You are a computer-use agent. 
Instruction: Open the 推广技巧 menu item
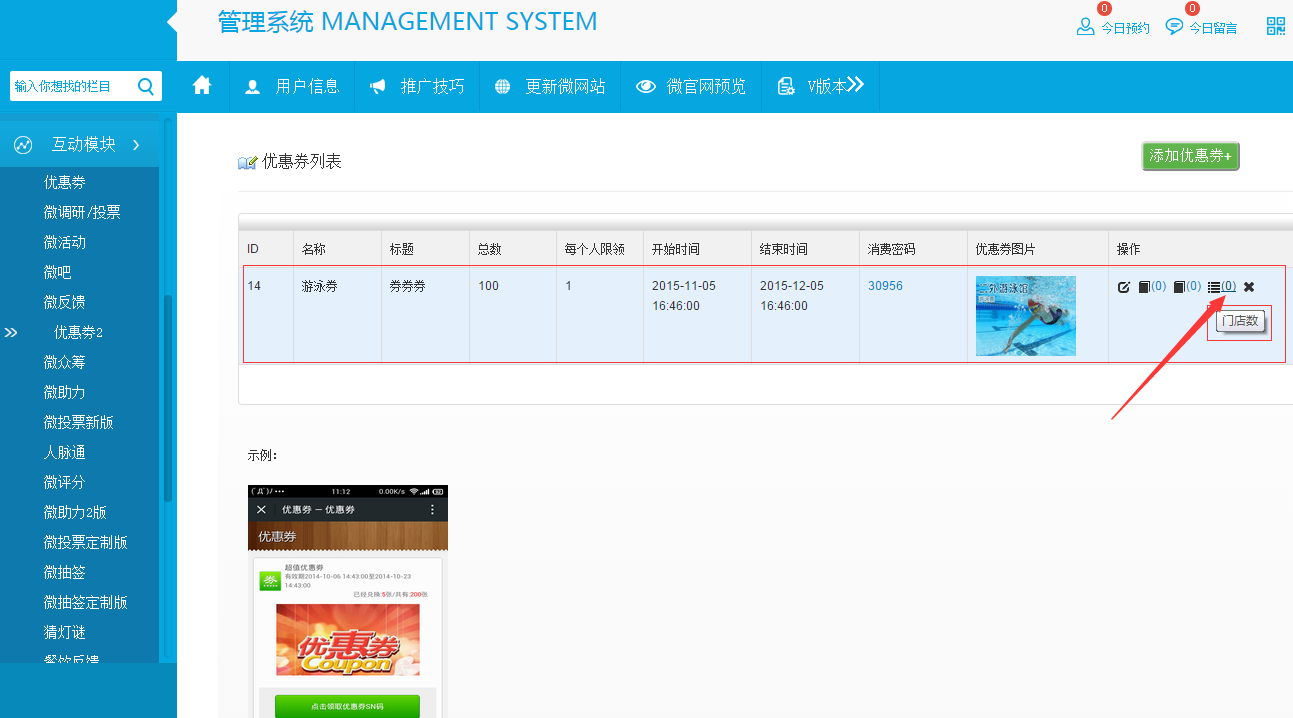point(417,87)
